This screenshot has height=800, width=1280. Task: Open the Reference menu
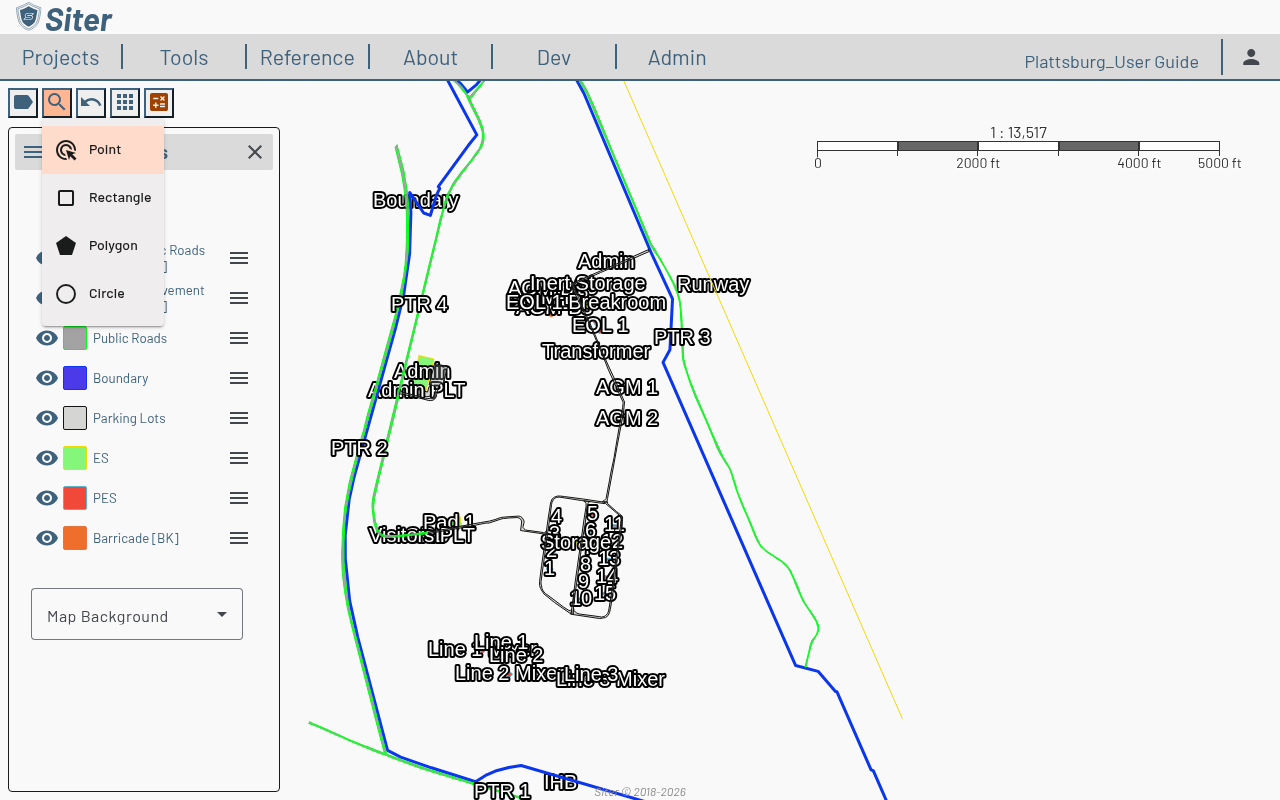(307, 58)
